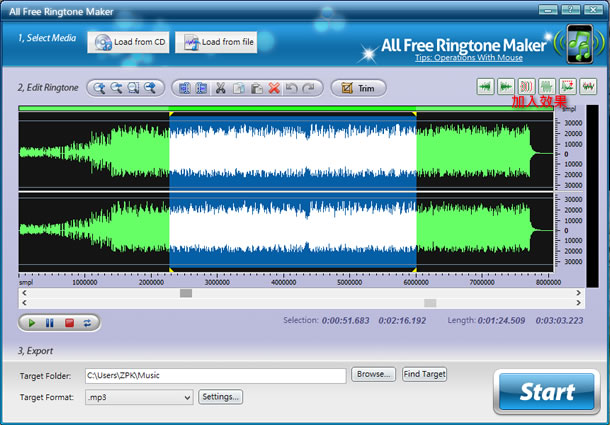This screenshot has height=425, width=610.
Task: Minimize the All Free Ringtone Maker window
Action: point(548,10)
